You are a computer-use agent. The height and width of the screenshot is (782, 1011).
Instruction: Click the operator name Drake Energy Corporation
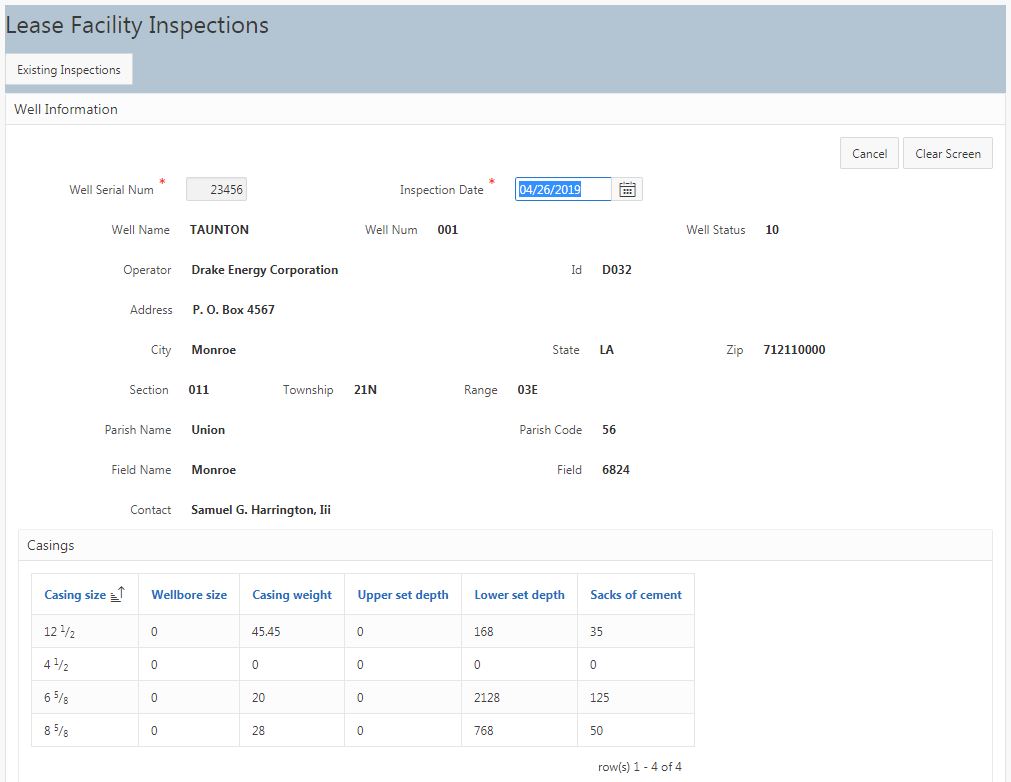click(264, 270)
